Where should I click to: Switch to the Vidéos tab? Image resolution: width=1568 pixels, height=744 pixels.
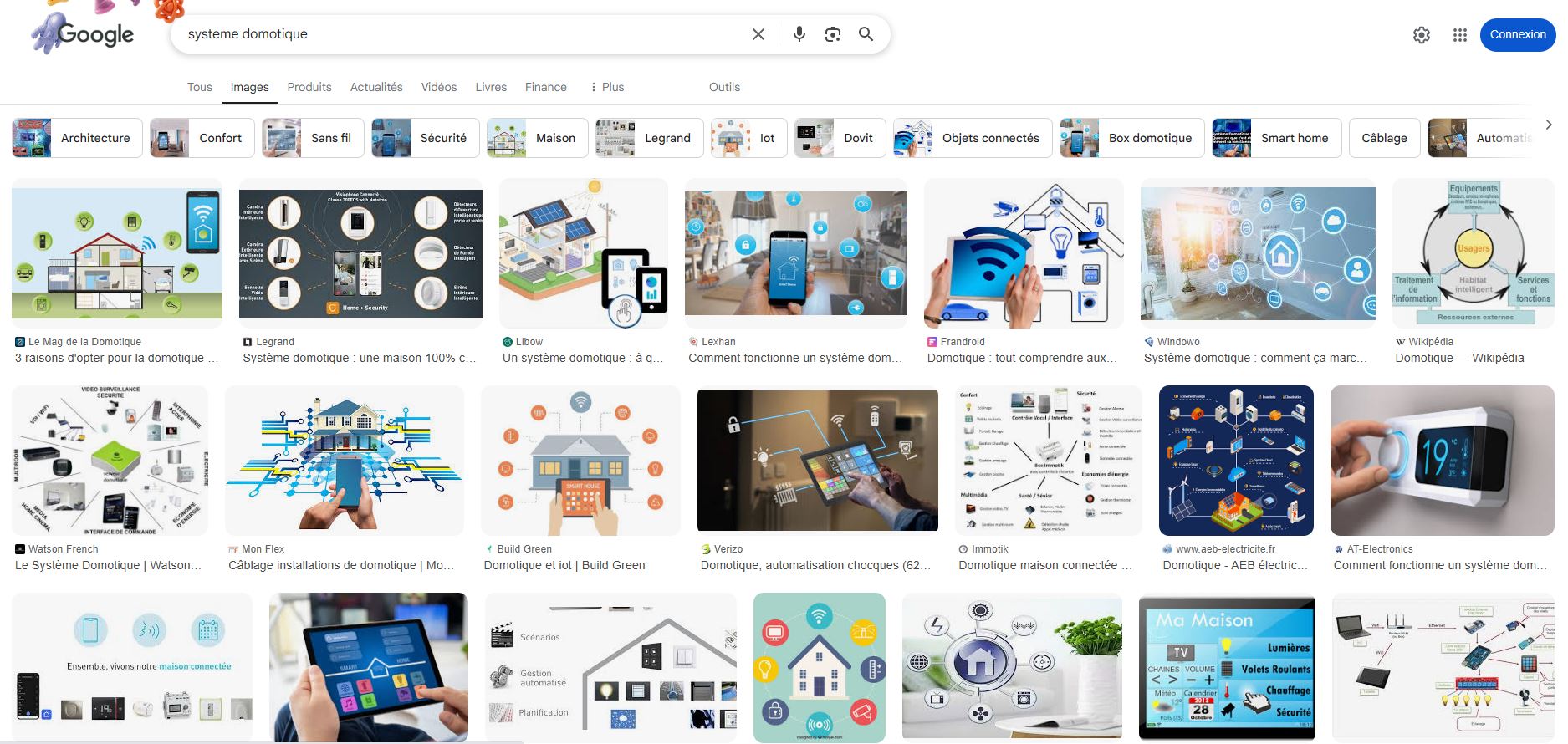[439, 87]
